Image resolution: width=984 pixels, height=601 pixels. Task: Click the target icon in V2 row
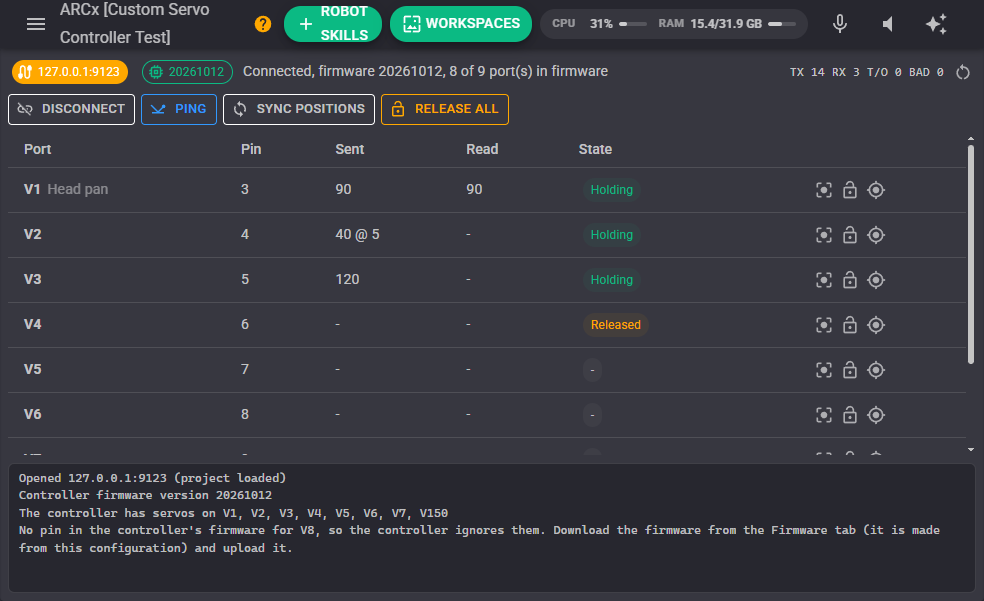click(x=876, y=235)
